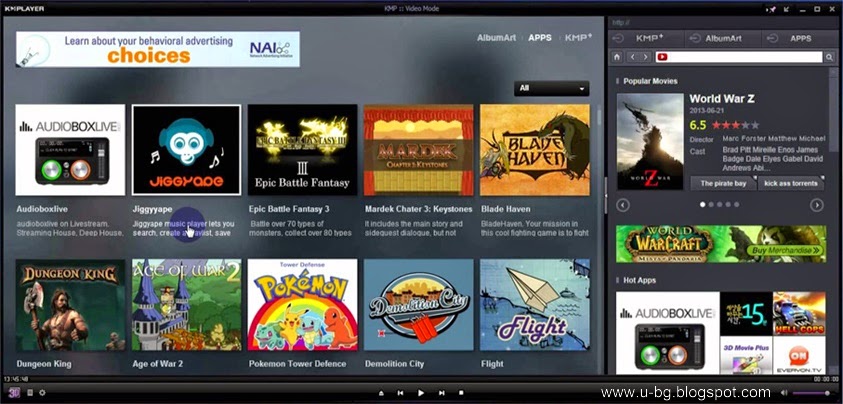Open Pokemon Tower Defence tile

point(303,304)
